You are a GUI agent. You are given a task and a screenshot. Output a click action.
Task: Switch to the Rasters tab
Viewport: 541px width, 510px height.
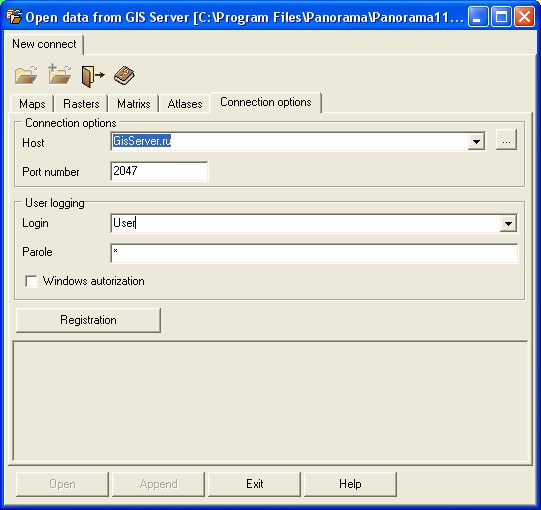[81, 104]
